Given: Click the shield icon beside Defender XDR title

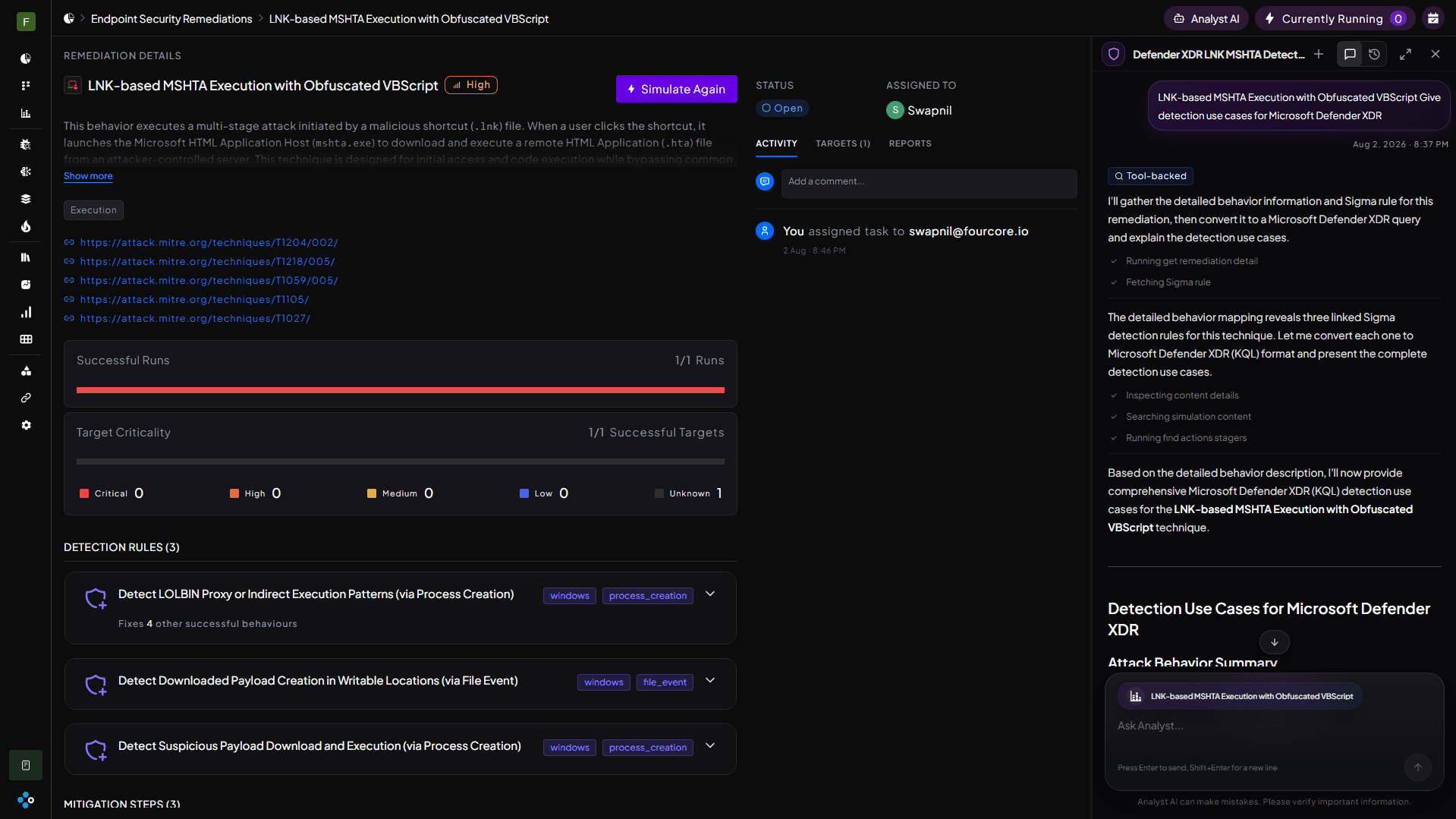Looking at the screenshot, I should 1114,54.
